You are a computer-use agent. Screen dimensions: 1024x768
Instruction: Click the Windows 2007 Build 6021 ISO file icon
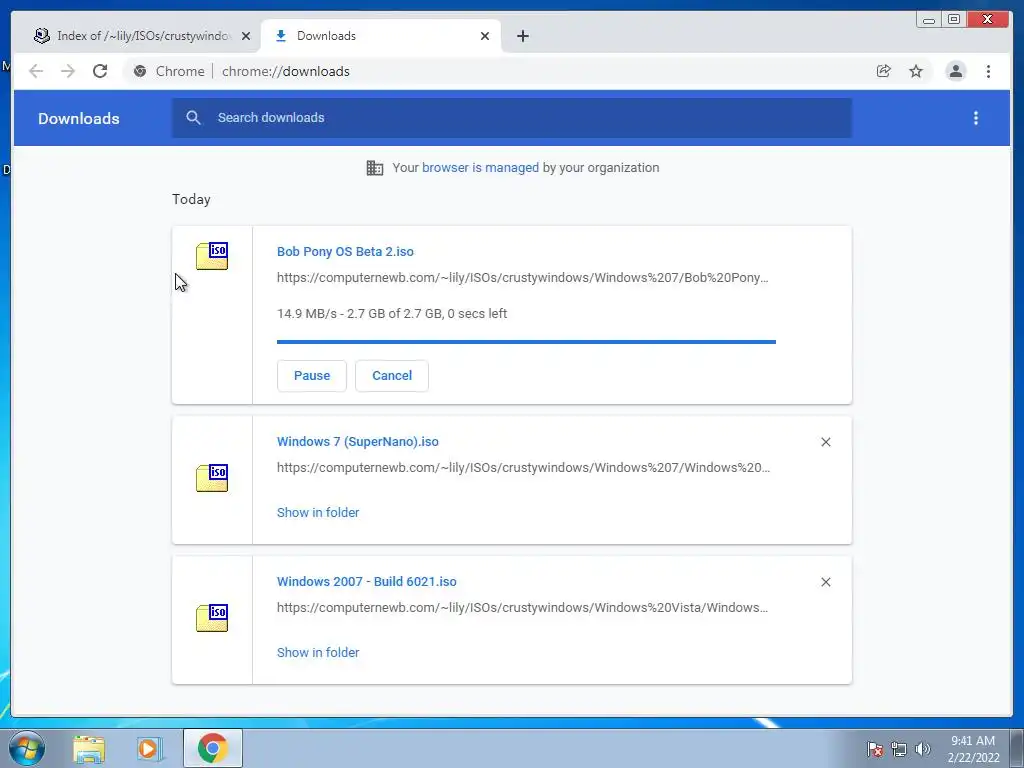coord(212,618)
